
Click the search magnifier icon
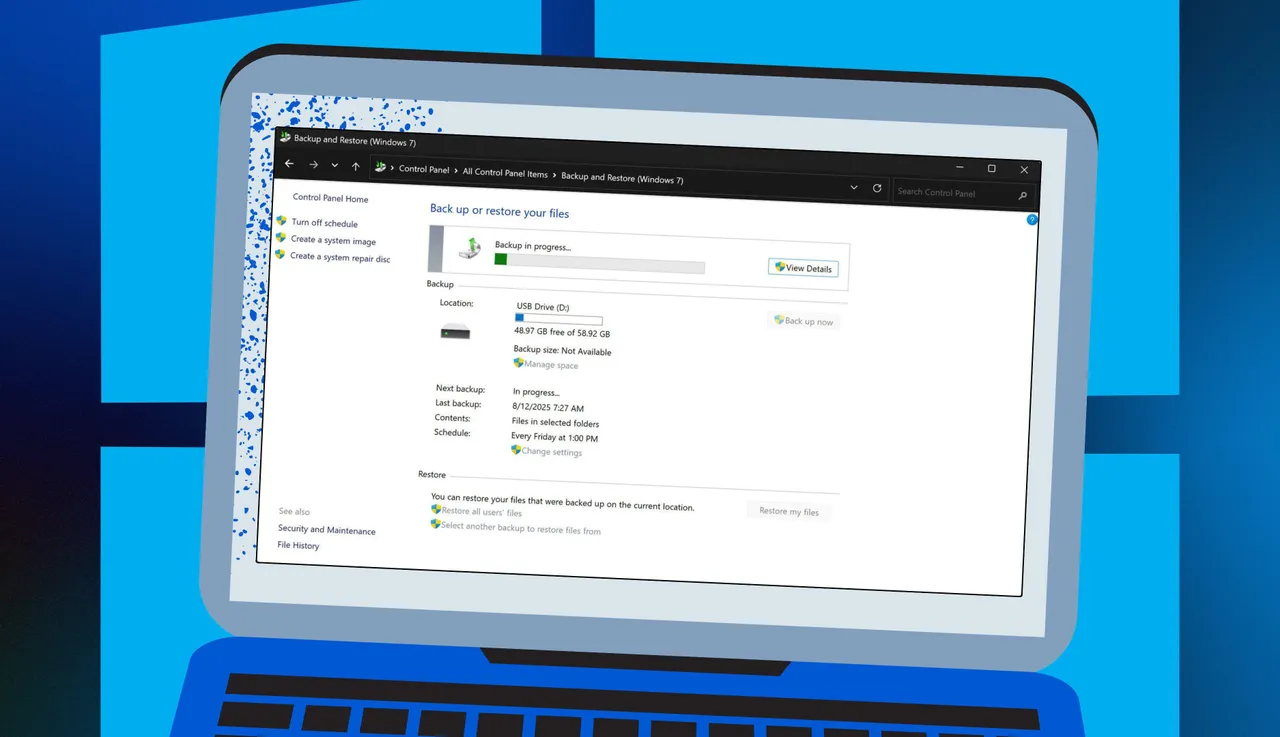(x=1022, y=196)
